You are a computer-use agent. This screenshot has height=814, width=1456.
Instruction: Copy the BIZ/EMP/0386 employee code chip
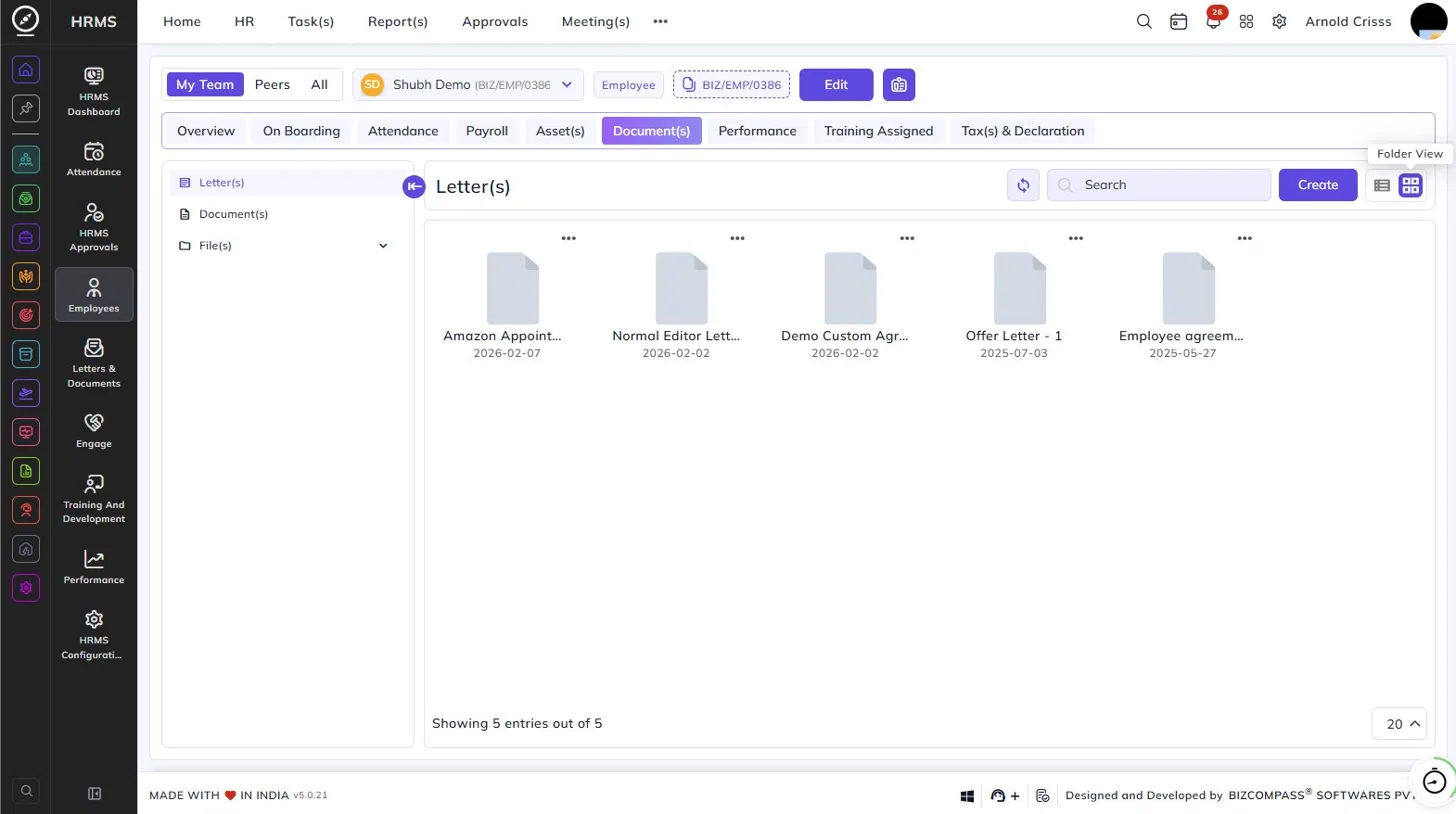pyautogui.click(x=732, y=85)
